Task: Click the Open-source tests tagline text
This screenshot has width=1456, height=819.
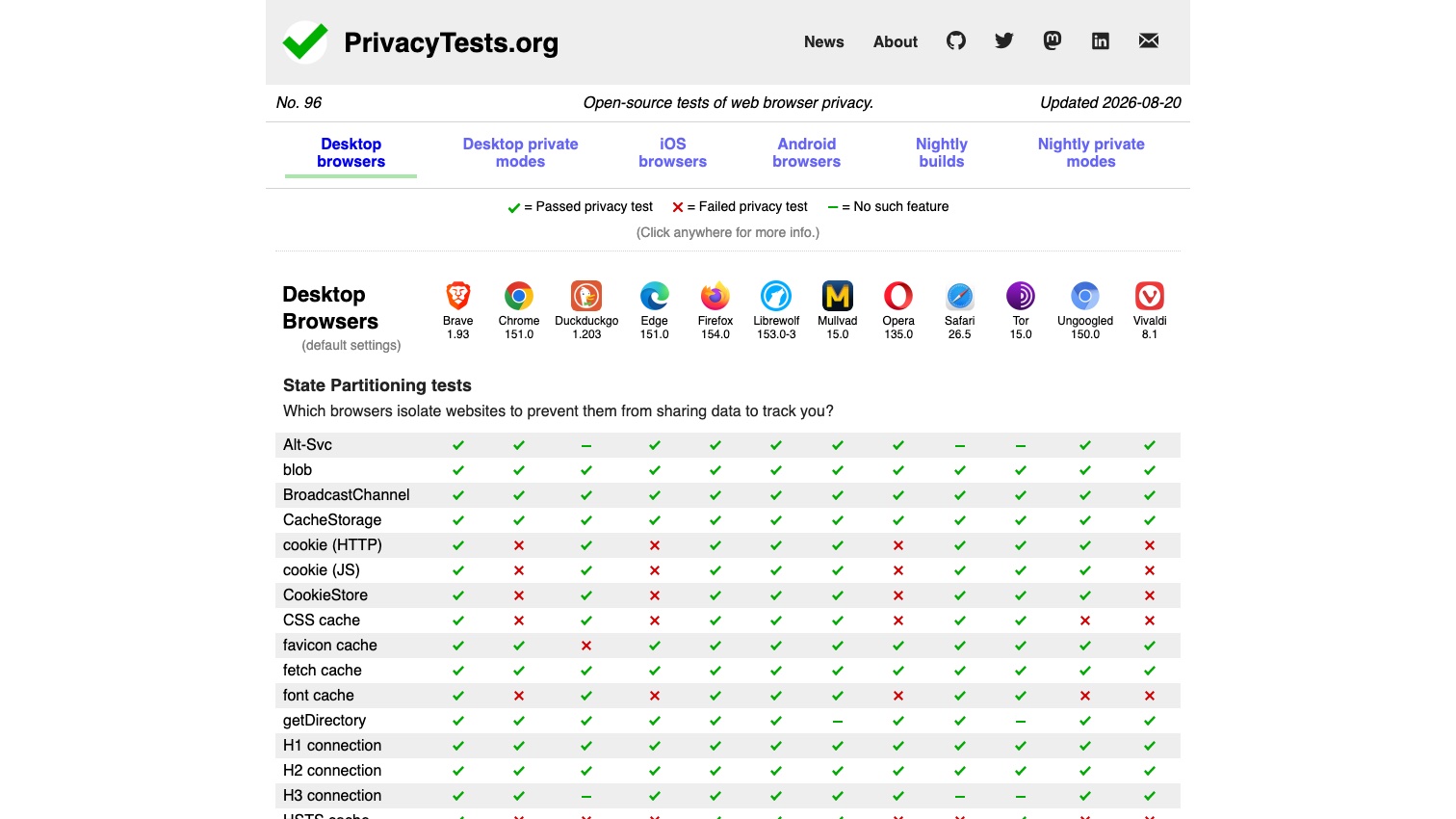Action: click(x=728, y=102)
